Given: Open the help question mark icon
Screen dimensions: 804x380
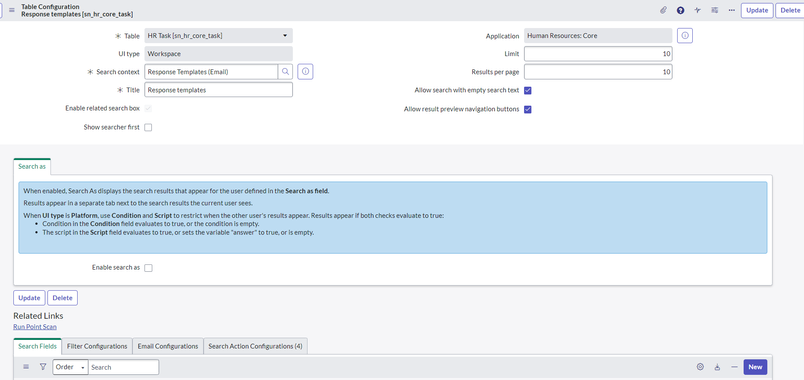Looking at the screenshot, I should pyautogui.click(x=680, y=10).
